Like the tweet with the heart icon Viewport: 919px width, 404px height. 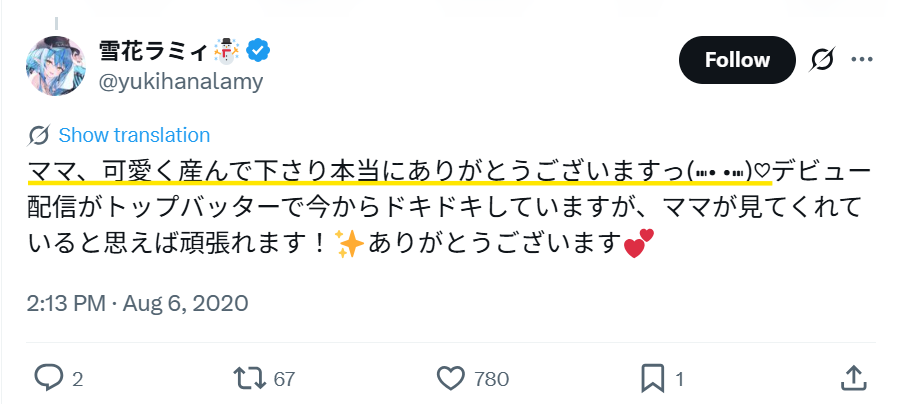(x=452, y=377)
